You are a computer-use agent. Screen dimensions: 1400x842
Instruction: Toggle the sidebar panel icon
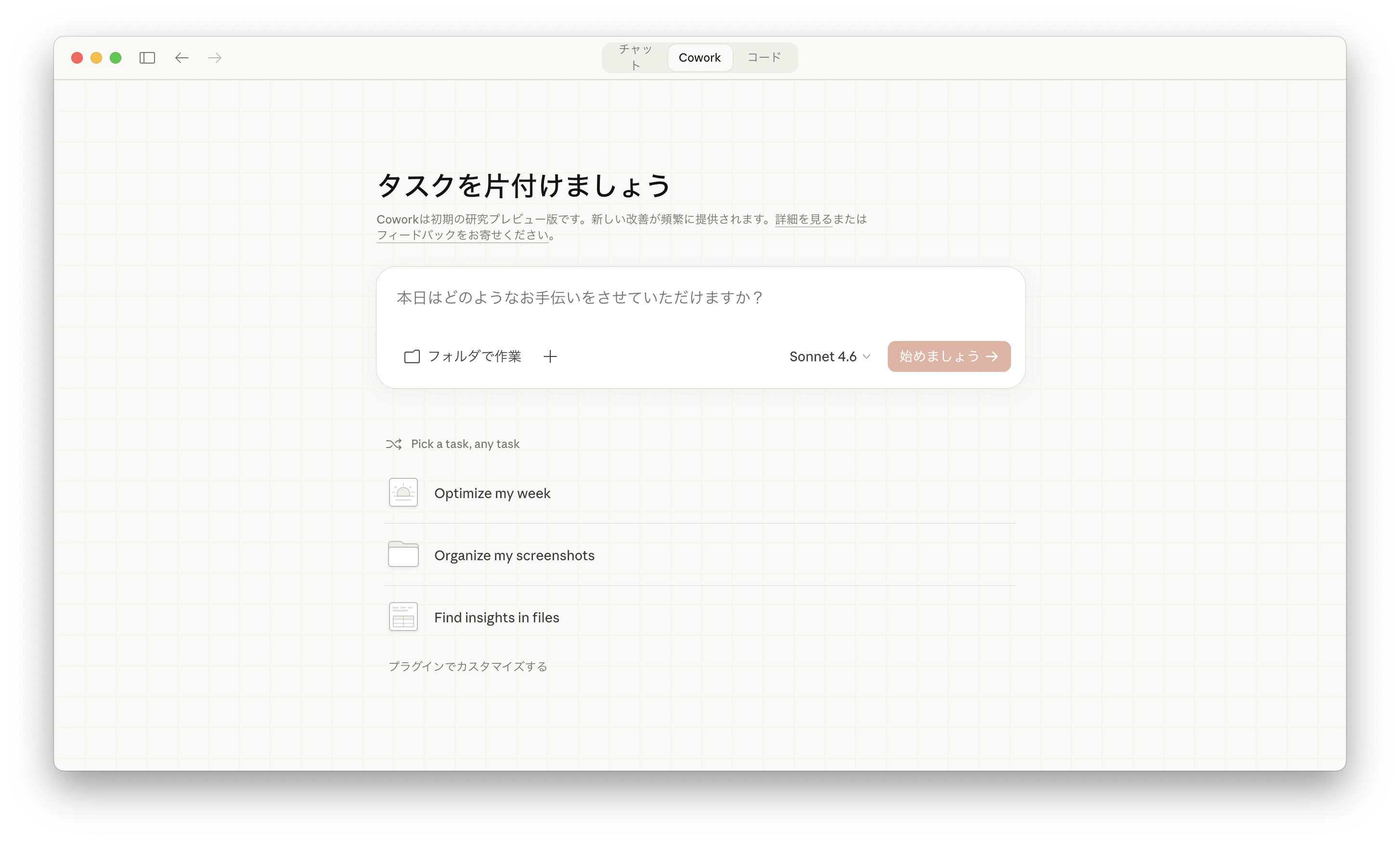147,58
